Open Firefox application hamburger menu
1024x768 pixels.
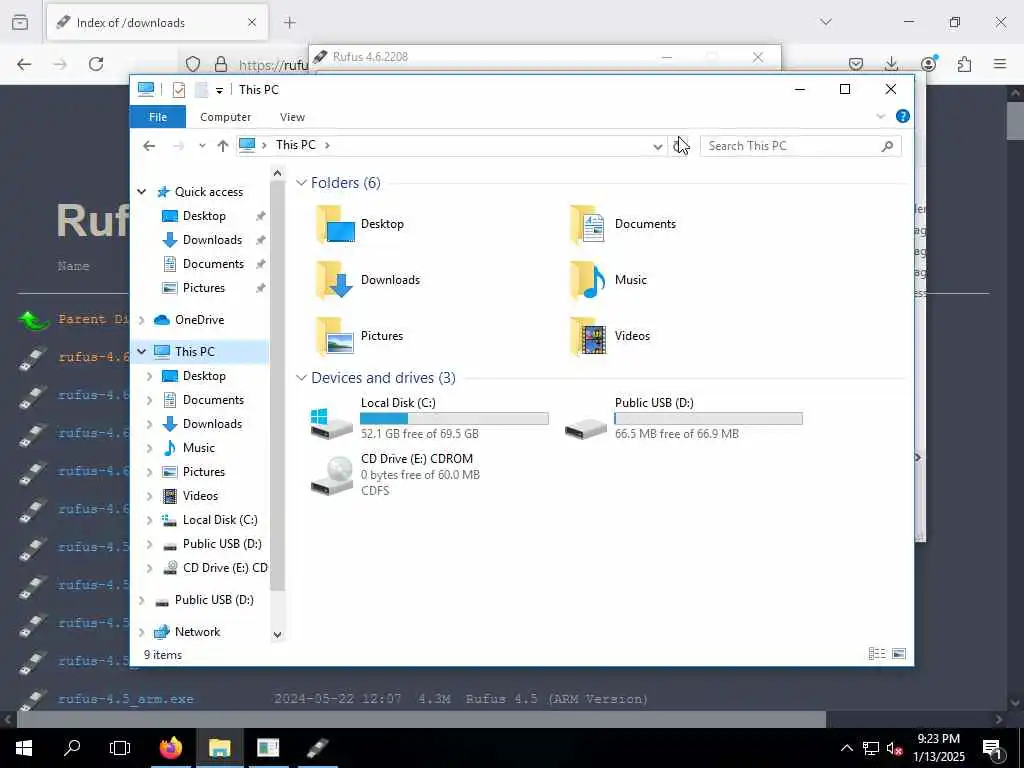pos(1000,63)
